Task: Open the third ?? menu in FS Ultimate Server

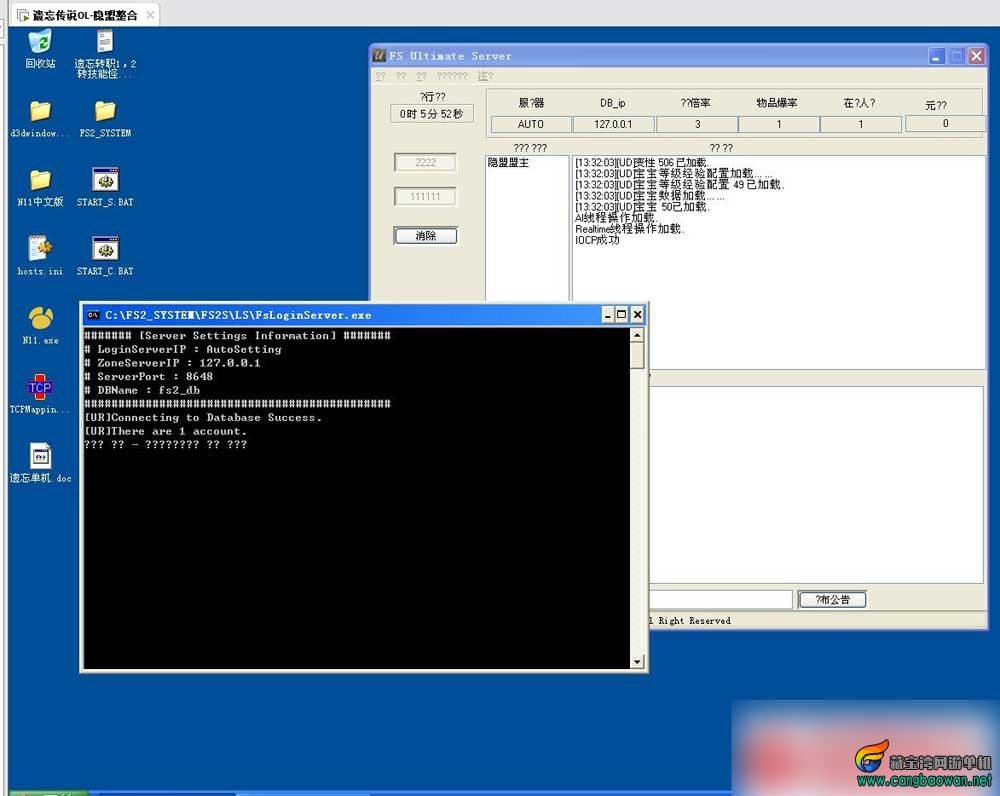Action: pyautogui.click(x=421, y=76)
